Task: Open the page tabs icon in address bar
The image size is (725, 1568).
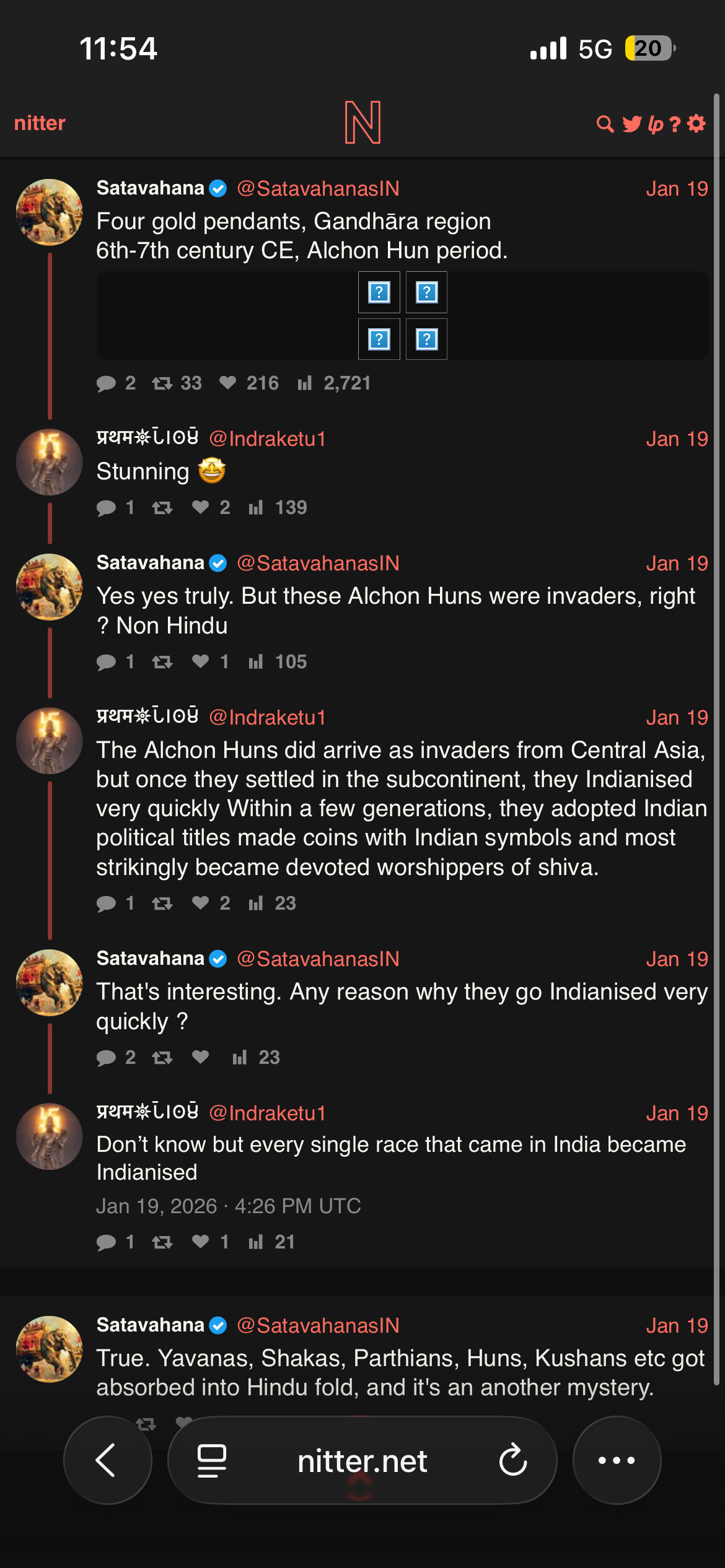Action: coord(211,1460)
